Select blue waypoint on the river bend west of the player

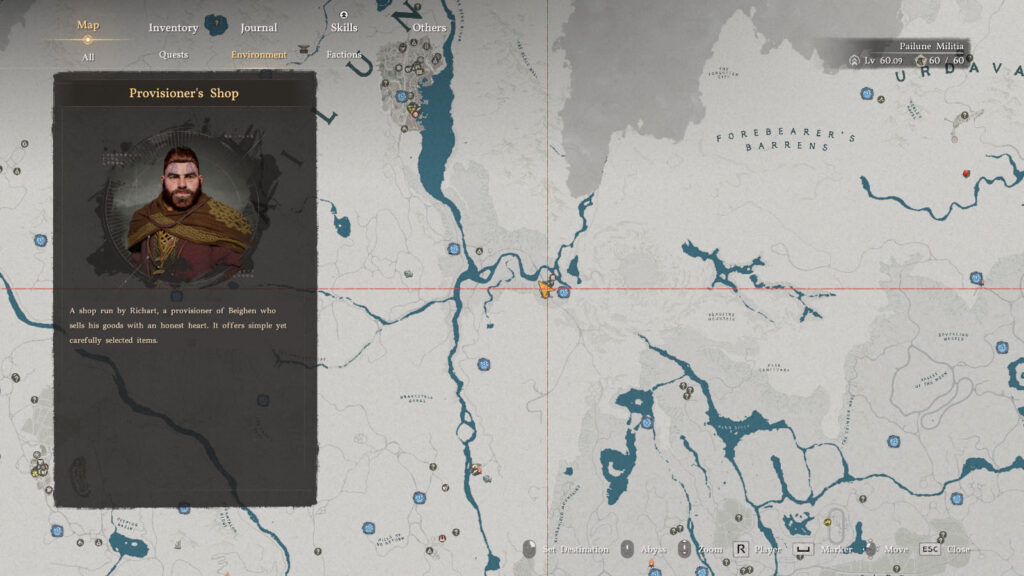pos(454,249)
